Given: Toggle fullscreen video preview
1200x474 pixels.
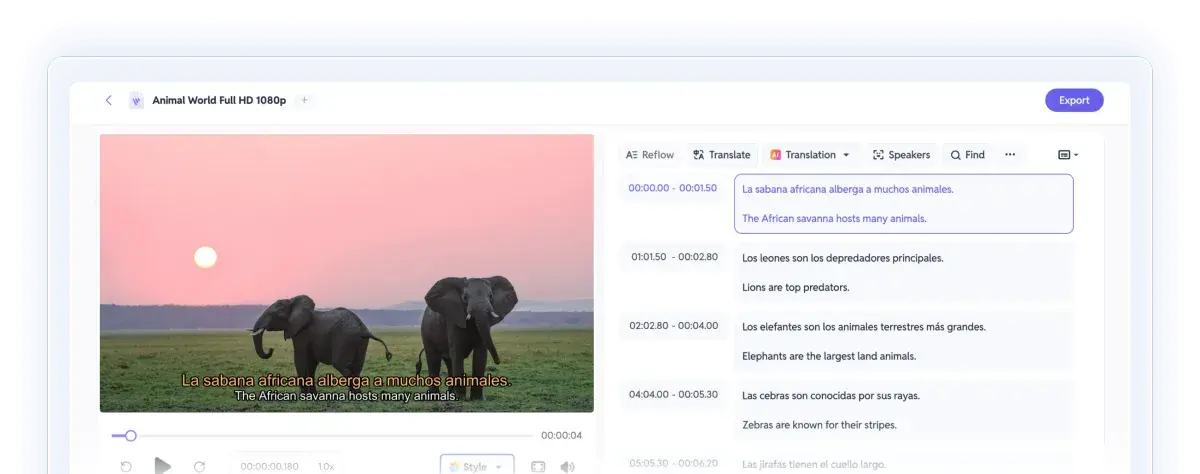Looking at the screenshot, I should click(x=538, y=466).
